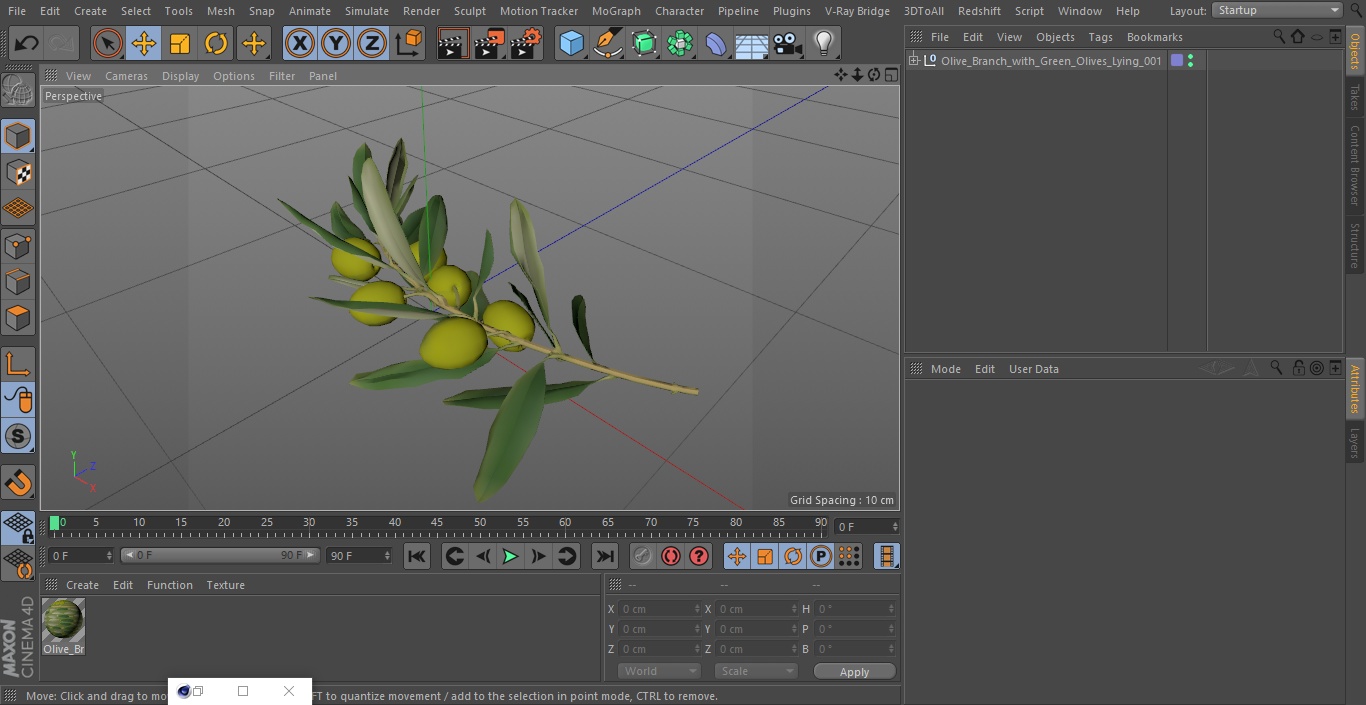The width and height of the screenshot is (1366, 705).
Task: Activate the Rotate tool
Action: (x=216, y=44)
